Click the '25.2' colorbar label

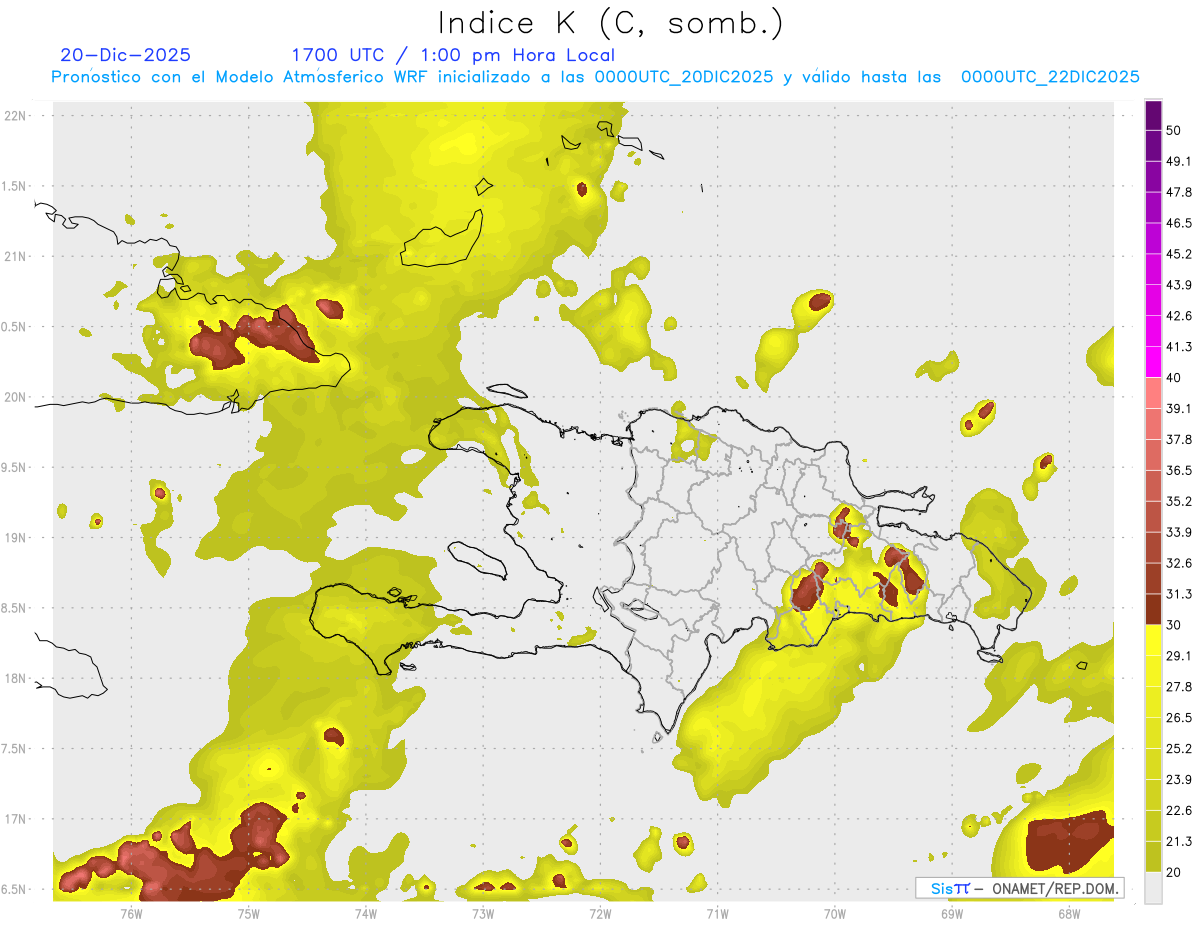click(1179, 749)
